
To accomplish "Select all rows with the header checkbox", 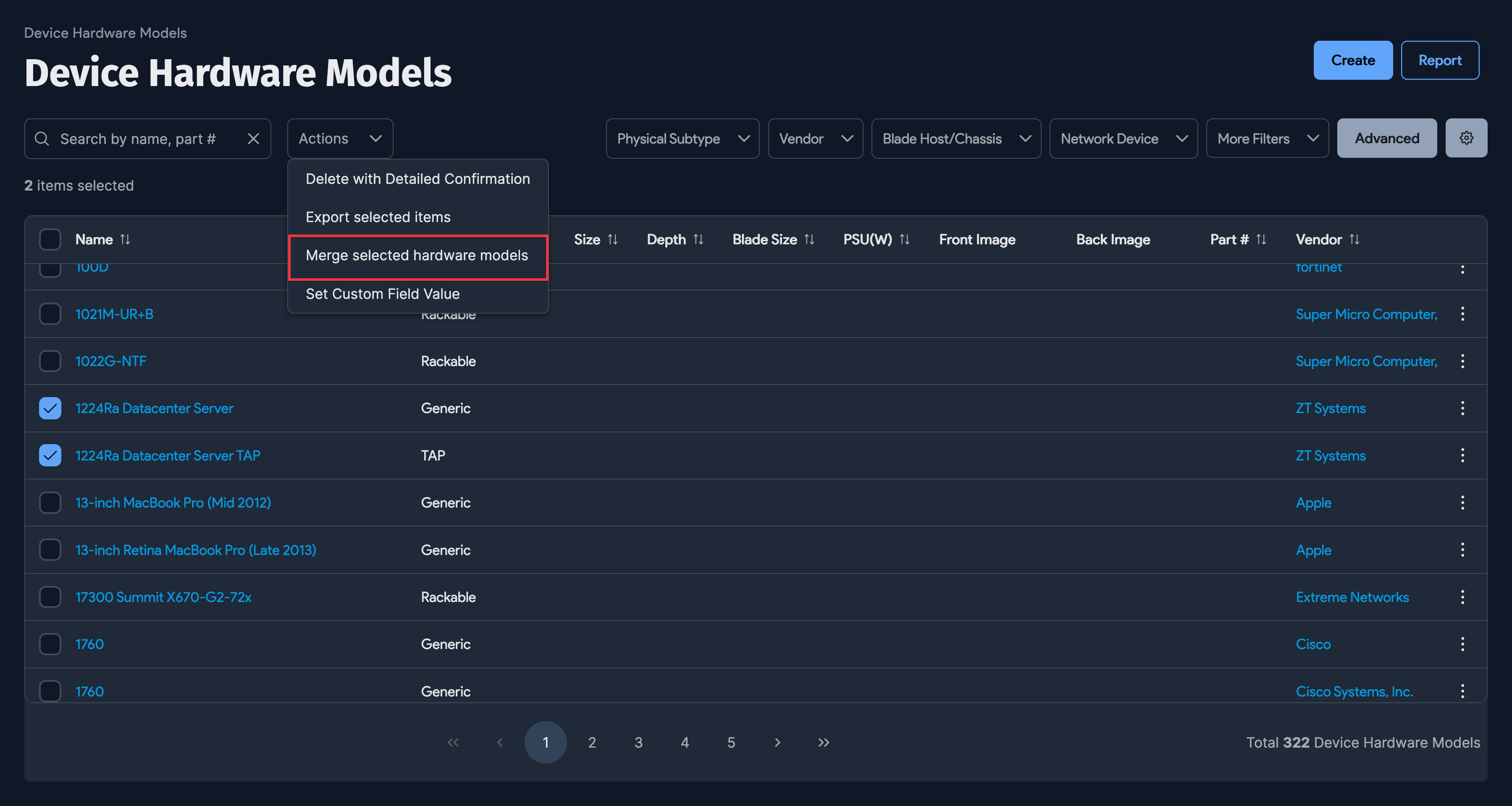I will [50, 239].
